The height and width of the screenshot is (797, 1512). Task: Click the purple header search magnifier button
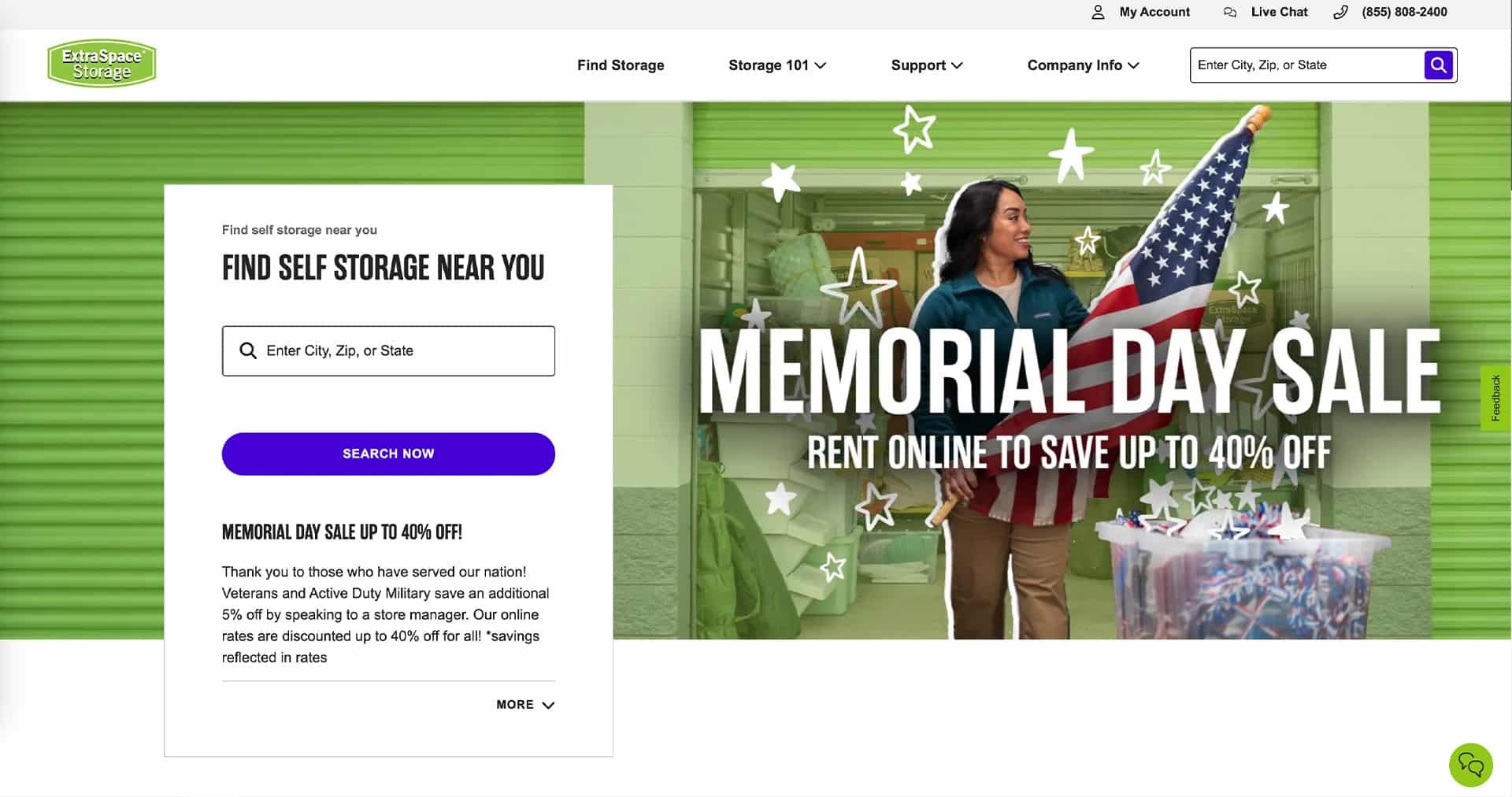coord(1438,65)
